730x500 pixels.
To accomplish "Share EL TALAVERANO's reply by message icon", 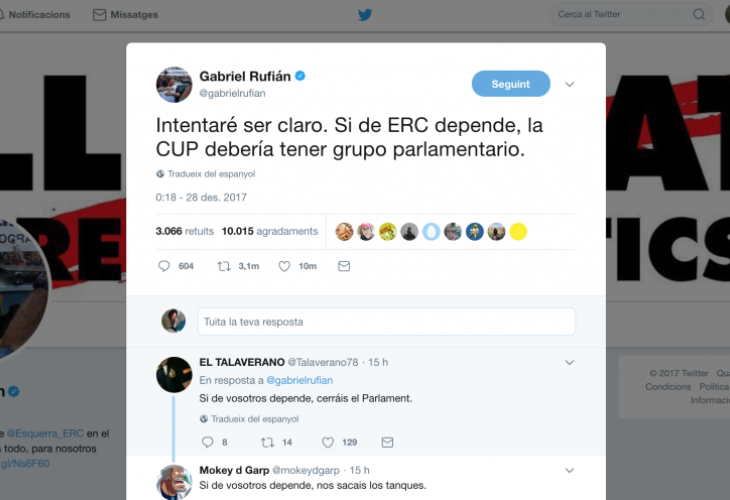I will coord(387,442).
